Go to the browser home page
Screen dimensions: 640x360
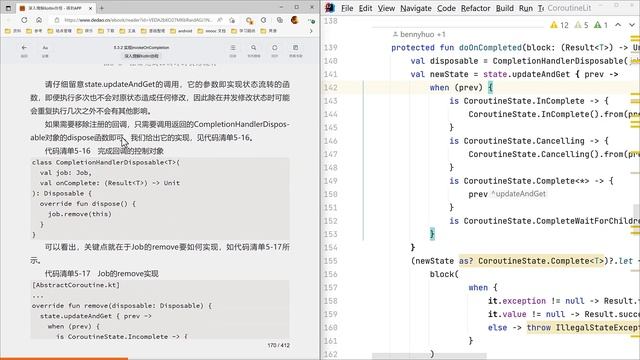[x=39, y=20]
